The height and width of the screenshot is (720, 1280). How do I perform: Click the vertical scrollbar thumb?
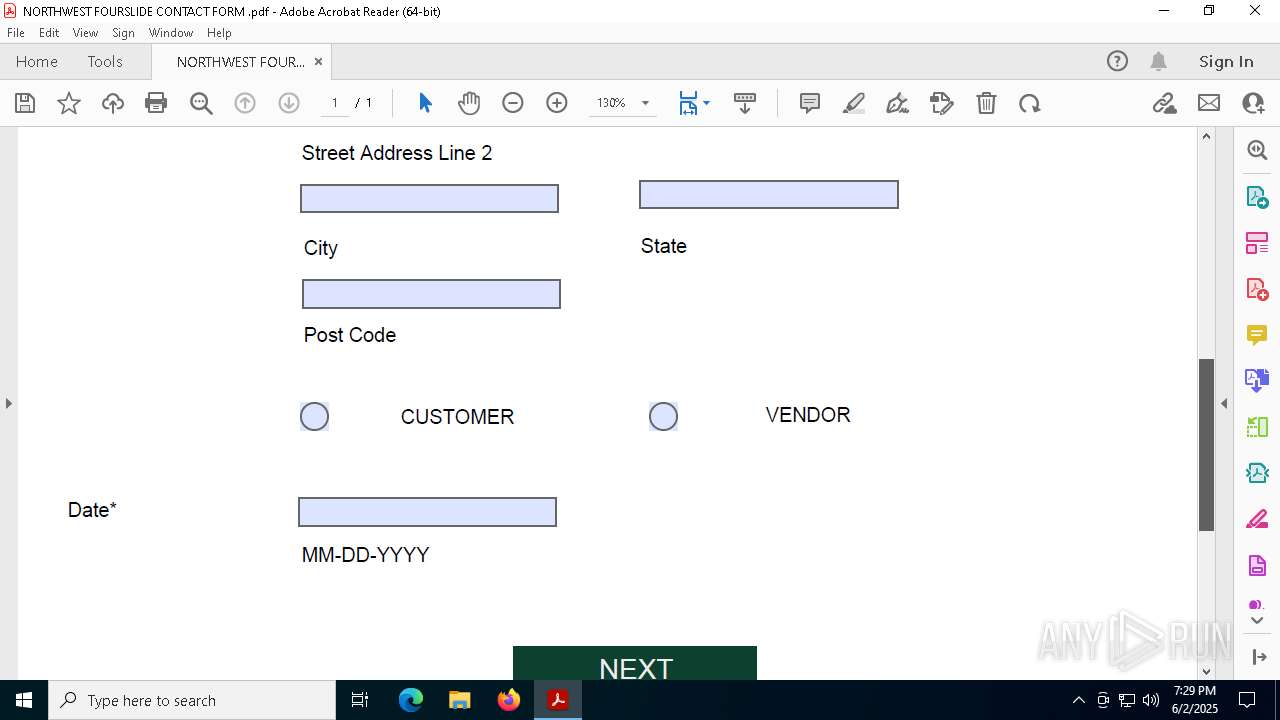tap(1206, 445)
